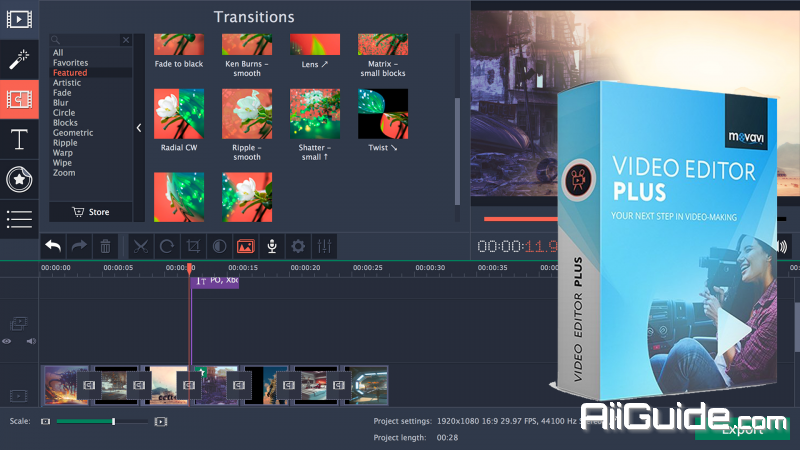Image resolution: width=800 pixels, height=450 pixels.
Task: Click zoom-in icon right of Scale slider
Action: click(x=161, y=421)
